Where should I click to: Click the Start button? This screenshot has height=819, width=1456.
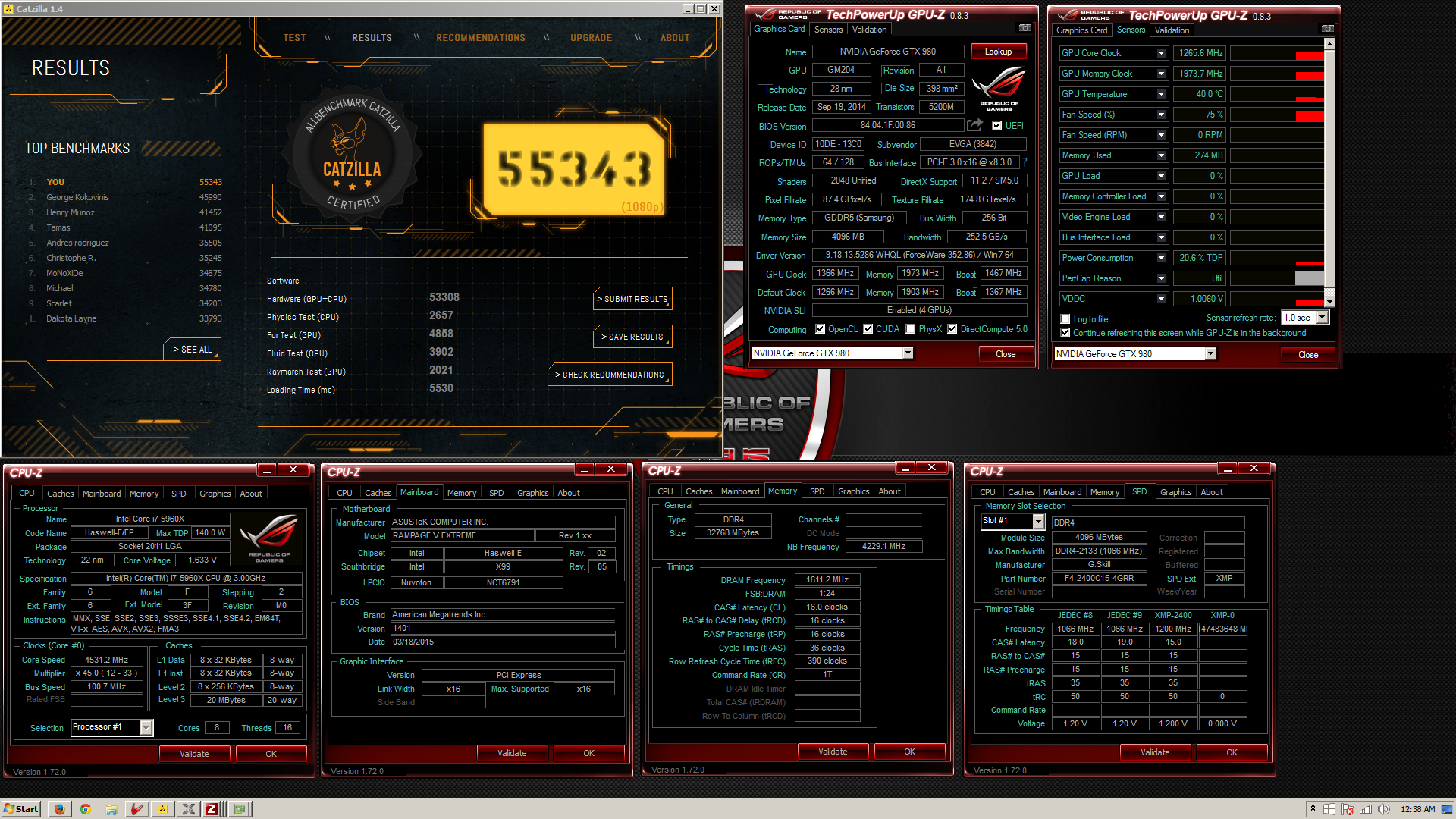[x=21, y=809]
